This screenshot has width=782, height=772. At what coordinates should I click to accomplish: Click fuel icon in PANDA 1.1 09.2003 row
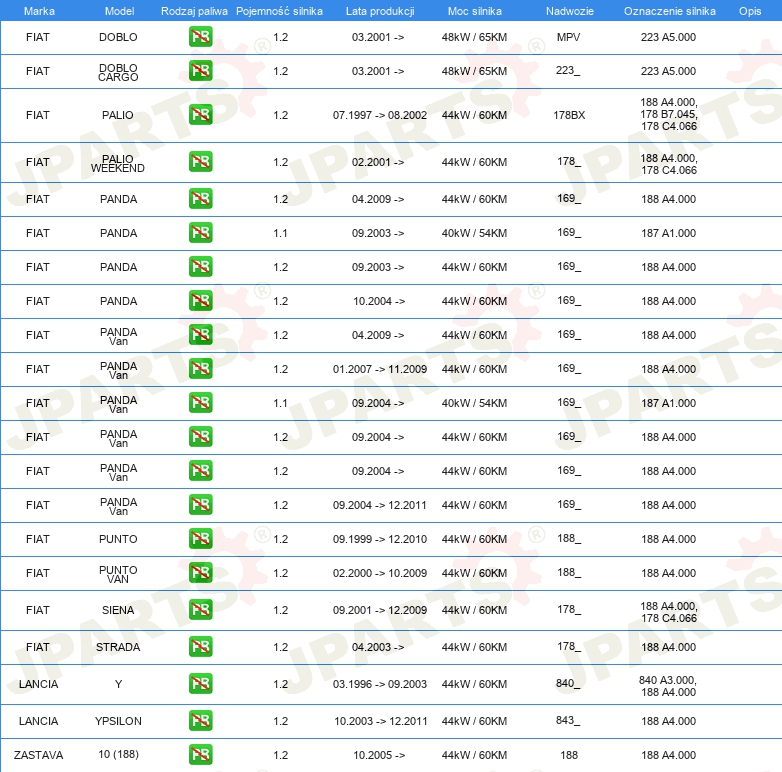point(200,233)
